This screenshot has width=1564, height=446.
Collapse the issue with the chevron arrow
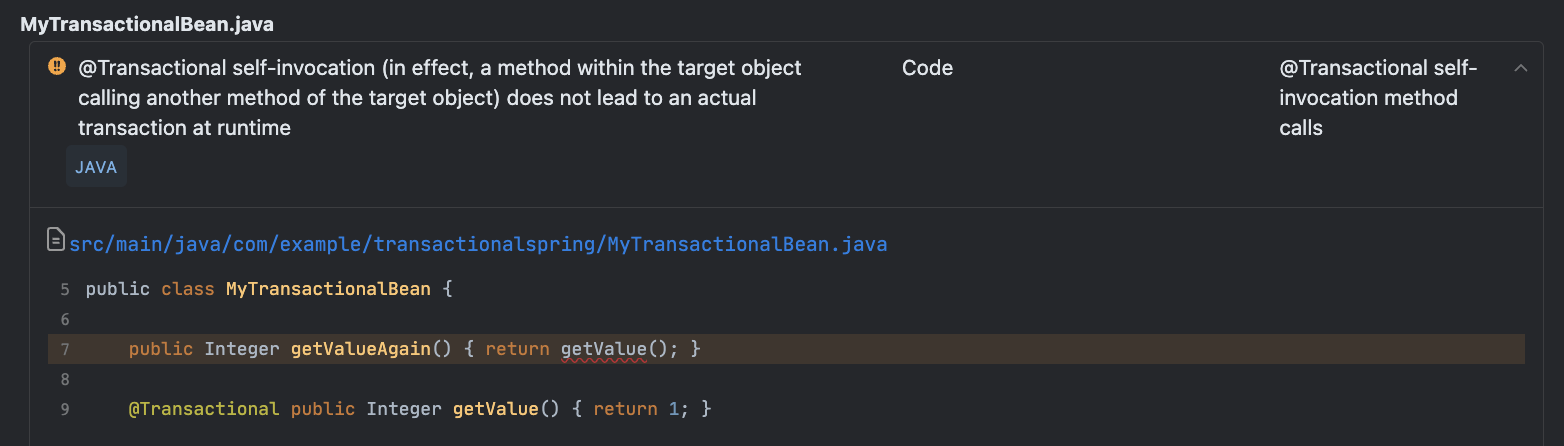pyautogui.click(x=1521, y=68)
